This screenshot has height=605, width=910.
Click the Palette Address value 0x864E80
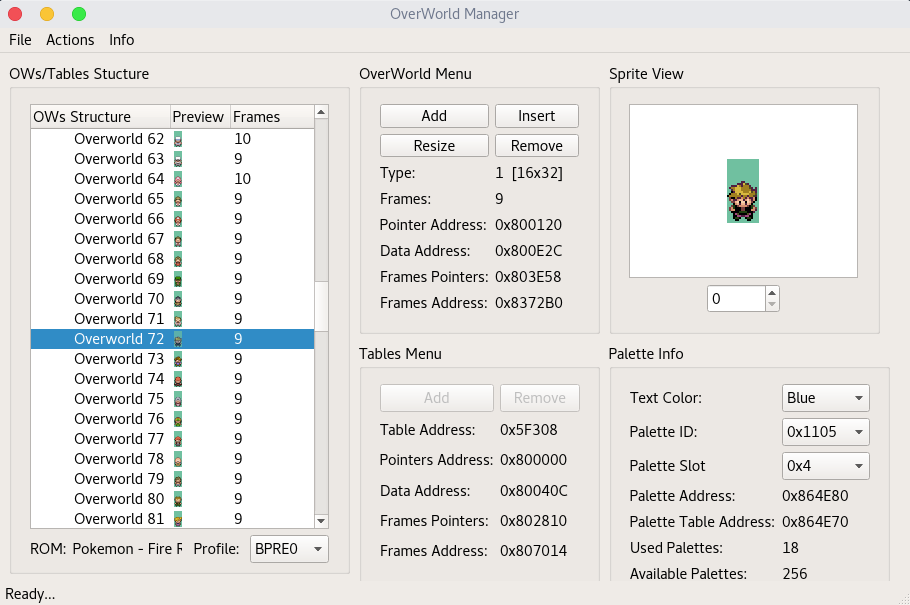pyautogui.click(x=815, y=496)
